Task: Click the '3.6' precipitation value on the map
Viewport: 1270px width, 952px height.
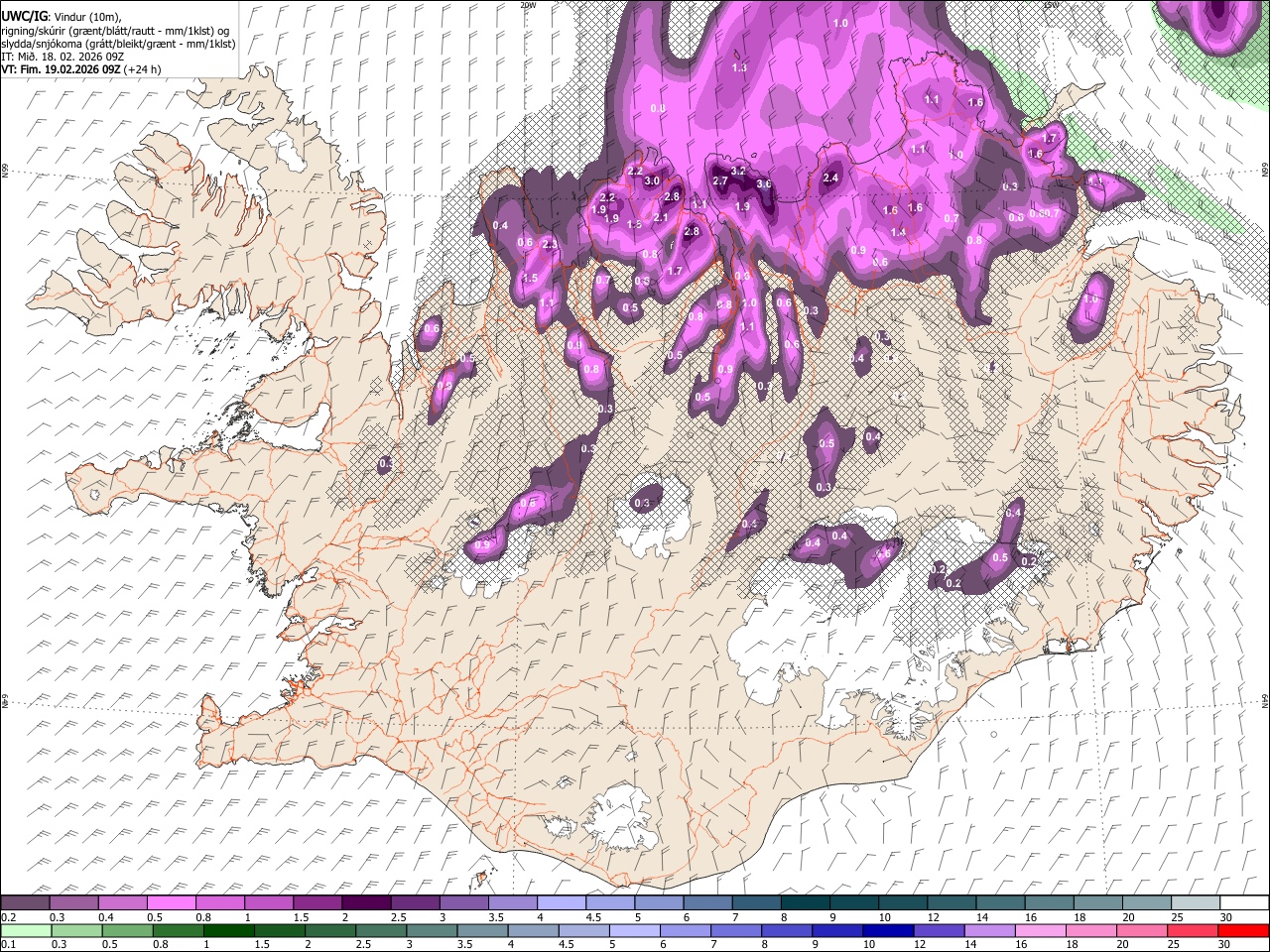Action: point(764,184)
